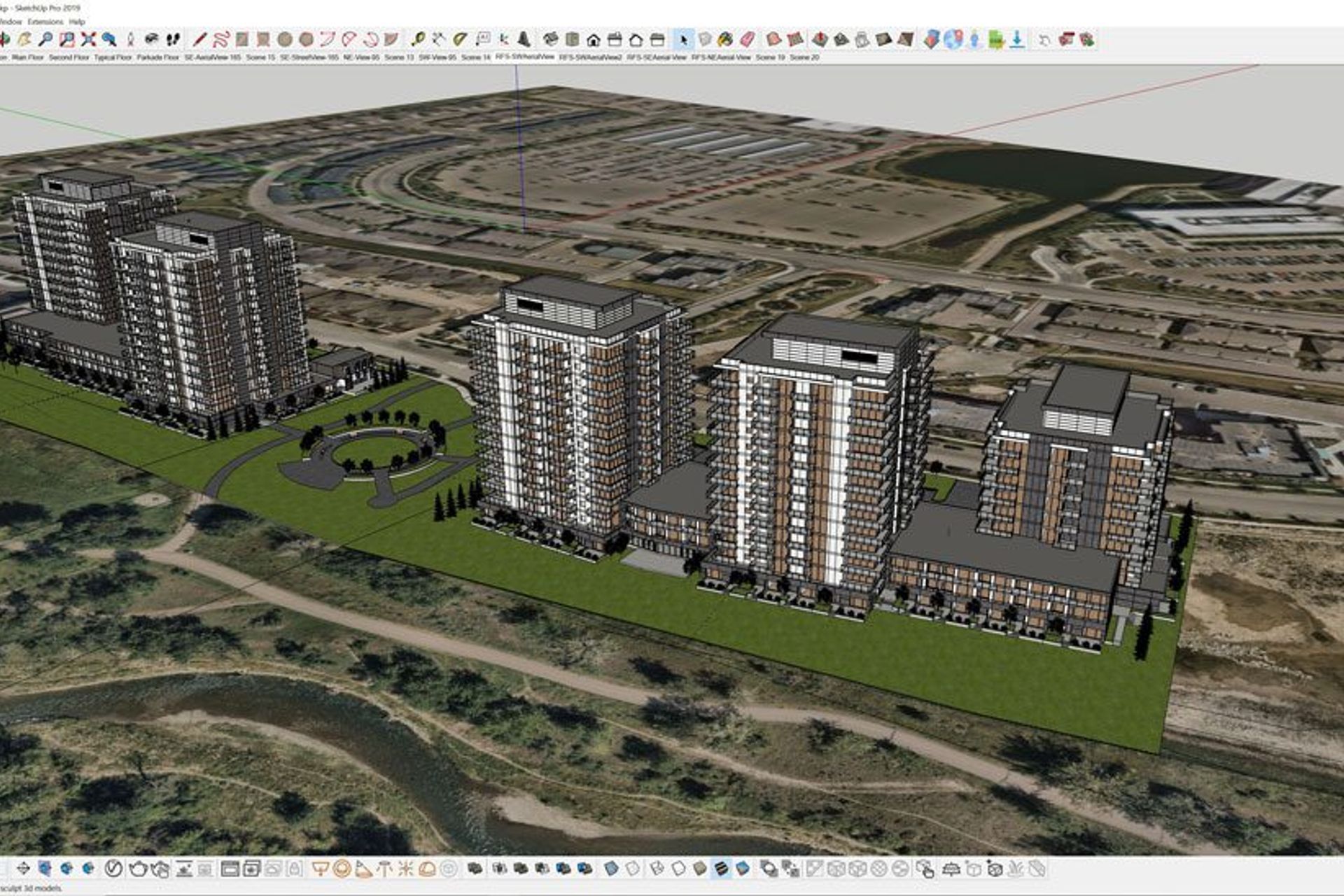Viewport: 1344px width, 896px height.
Task: Activate the Orbit navigation tool
Action: pos(3,38)
